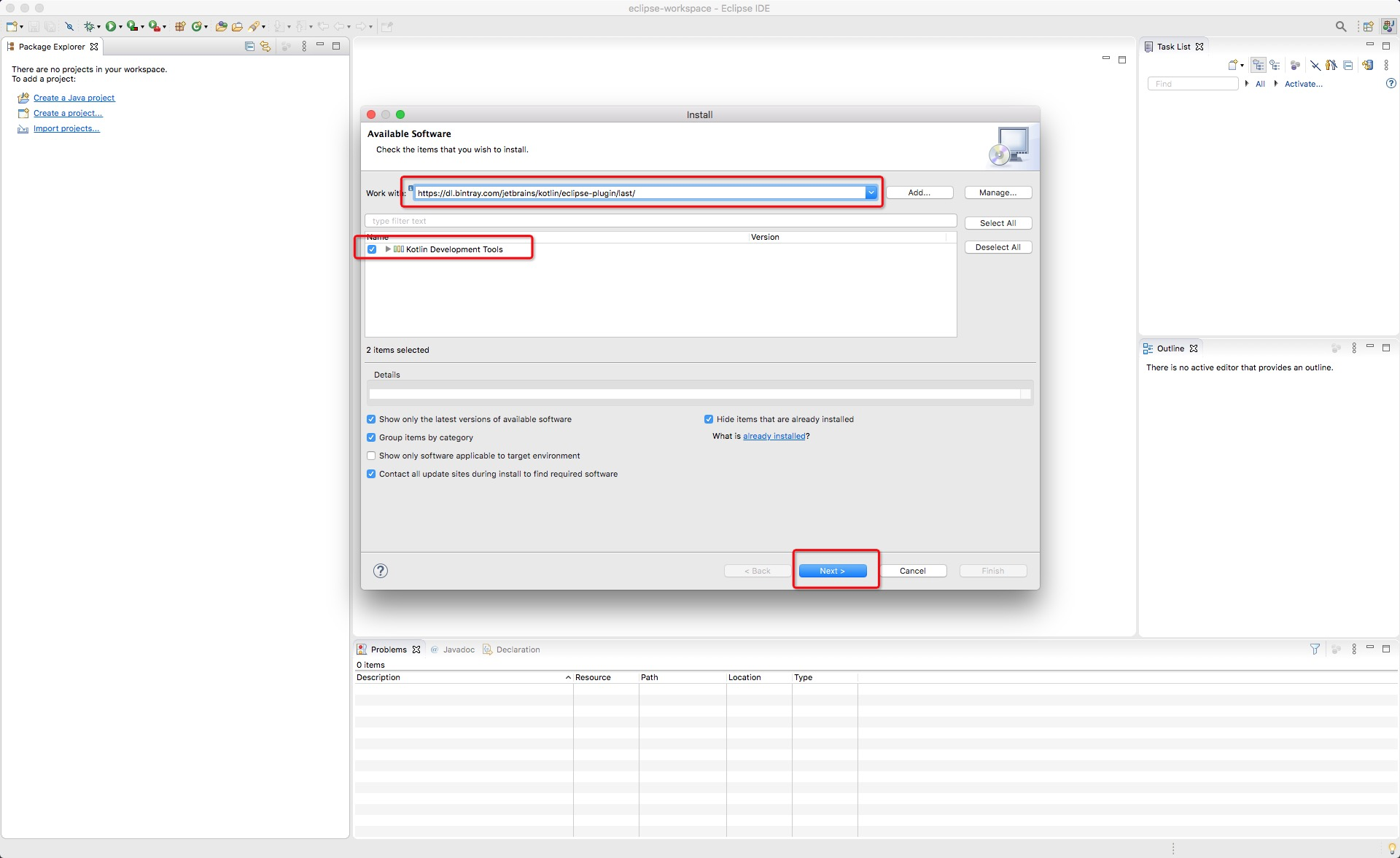Toggle the Categorized presentation icon in Task List
This screenshot has height=858, width=1400.
coord(1259,66)
